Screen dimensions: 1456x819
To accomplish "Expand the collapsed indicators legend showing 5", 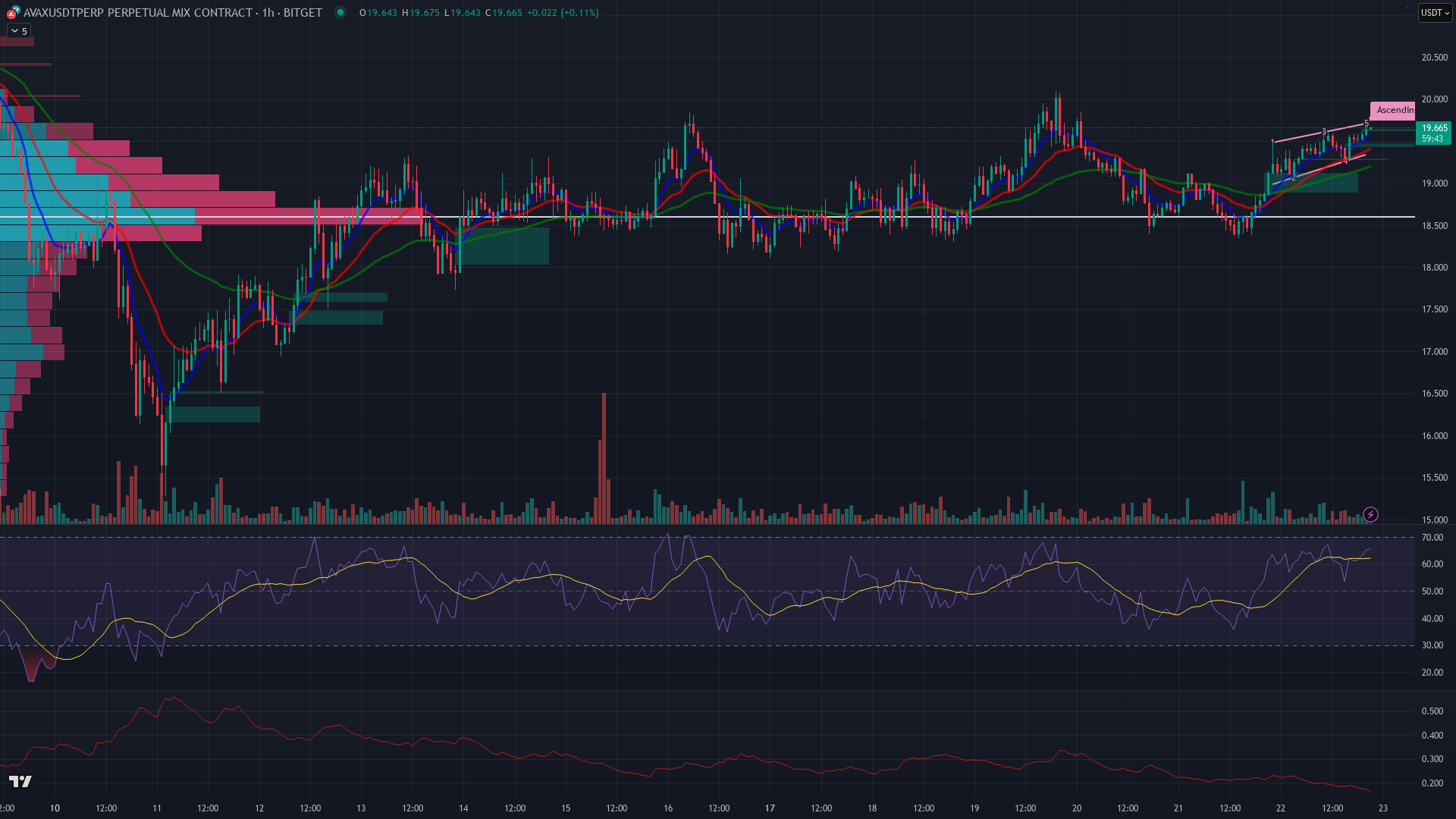I will (x=17, y=31).
